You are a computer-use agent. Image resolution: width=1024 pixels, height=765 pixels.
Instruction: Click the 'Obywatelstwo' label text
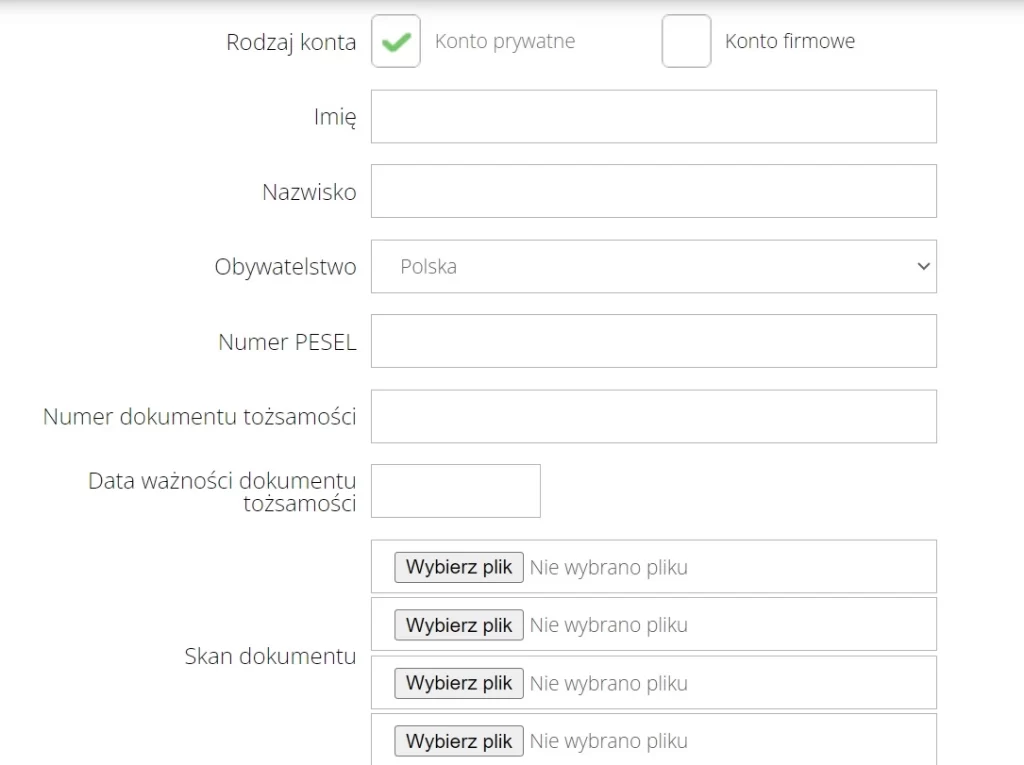click(285, 267)
